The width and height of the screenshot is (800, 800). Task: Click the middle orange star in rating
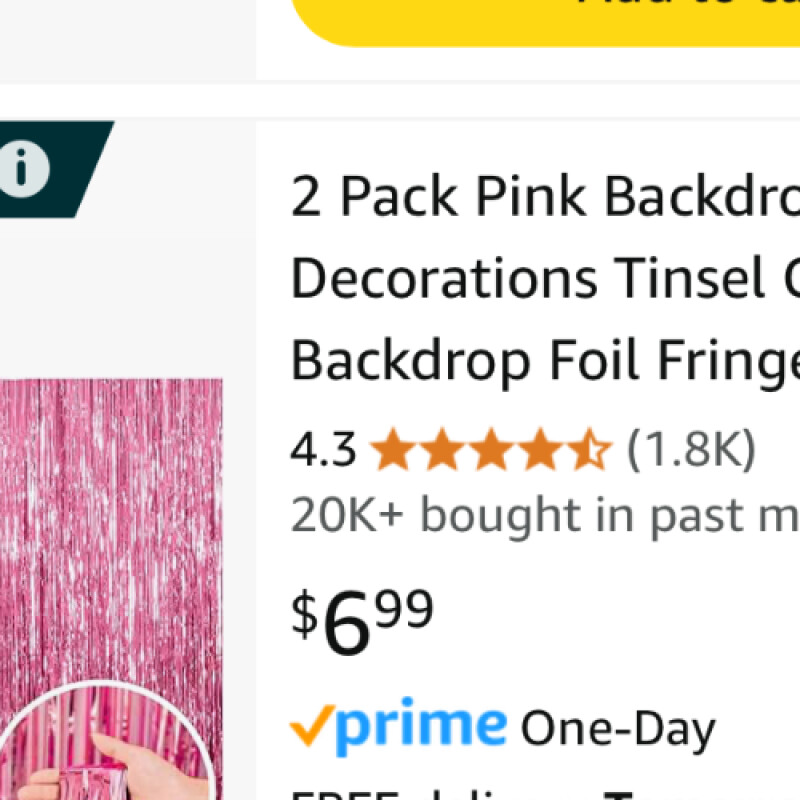491,451
